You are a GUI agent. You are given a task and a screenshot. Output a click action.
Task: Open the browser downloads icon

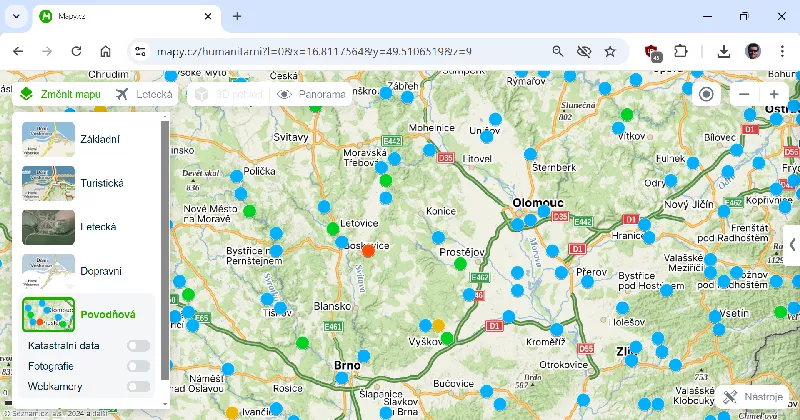click(x=724, y=51)
